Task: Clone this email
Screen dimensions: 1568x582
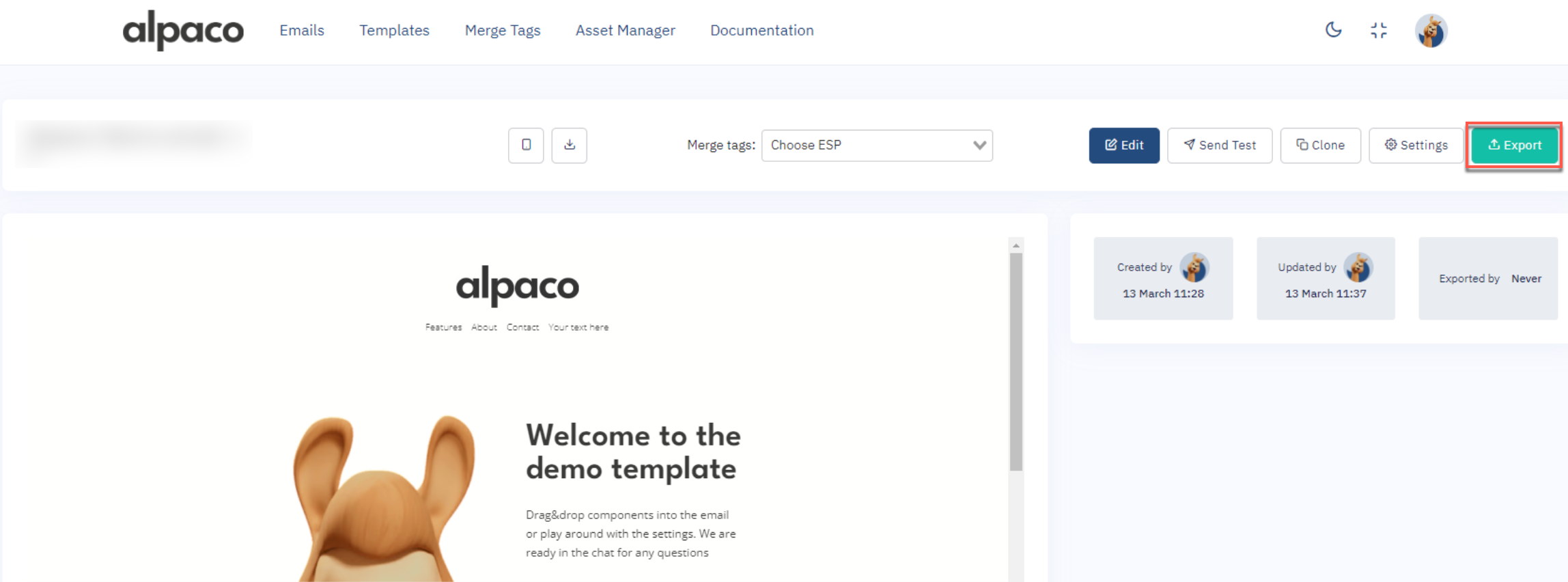Action: (1320, 145)
